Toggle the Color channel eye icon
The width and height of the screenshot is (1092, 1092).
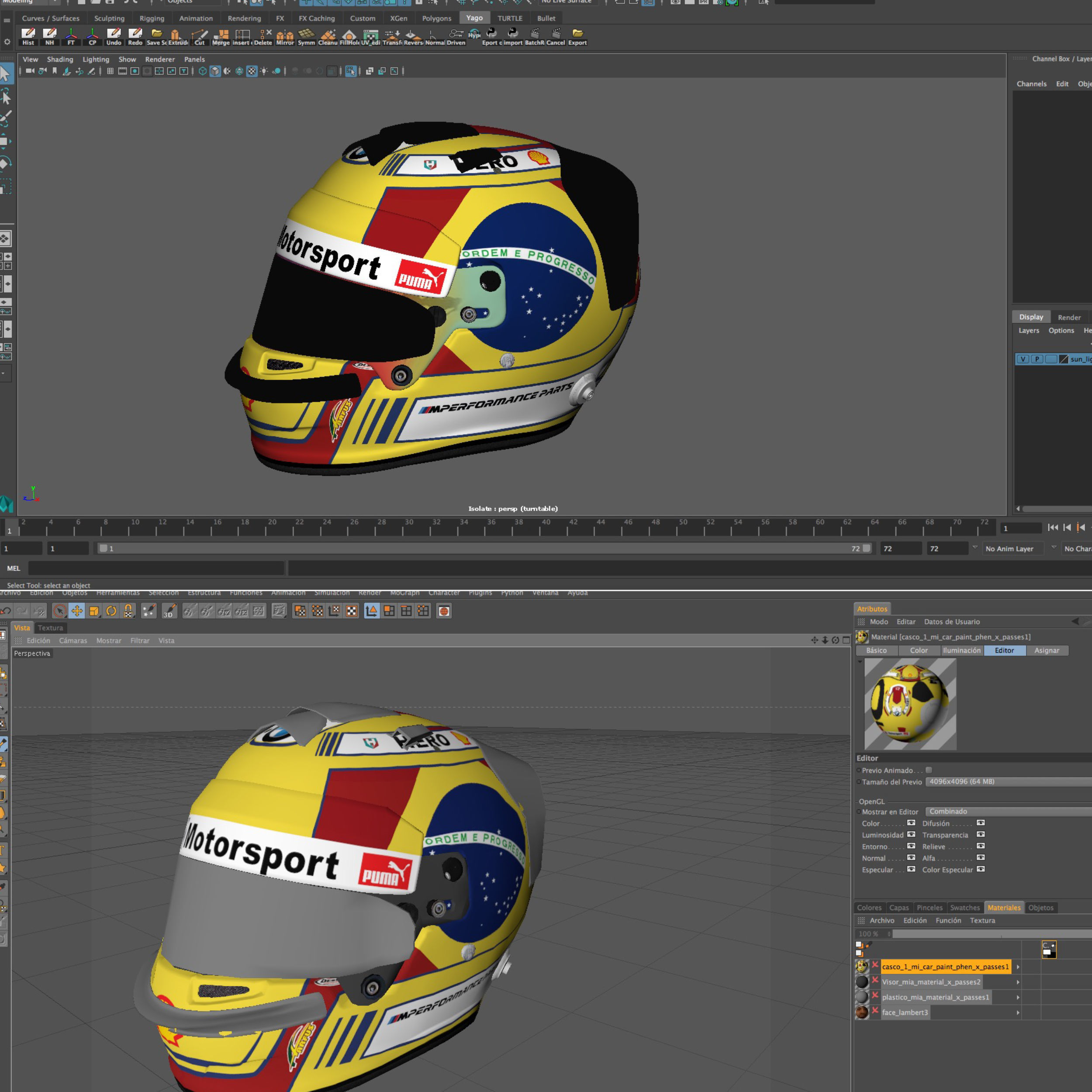(911, 823)
